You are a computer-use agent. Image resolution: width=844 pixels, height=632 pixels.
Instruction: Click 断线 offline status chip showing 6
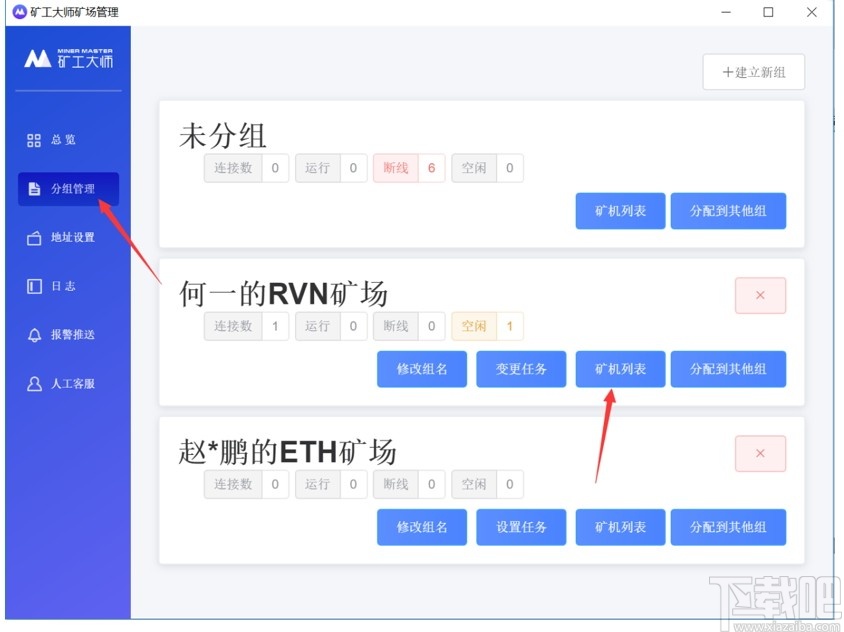[408, 168]
